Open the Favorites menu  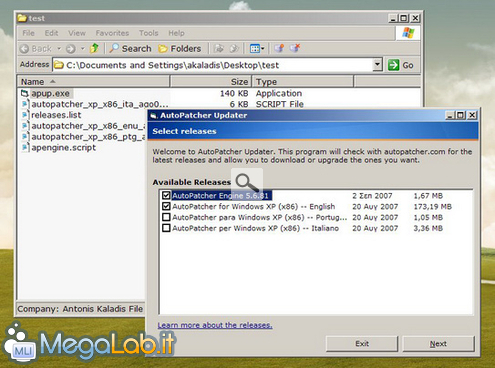click(x=112, y=33)
